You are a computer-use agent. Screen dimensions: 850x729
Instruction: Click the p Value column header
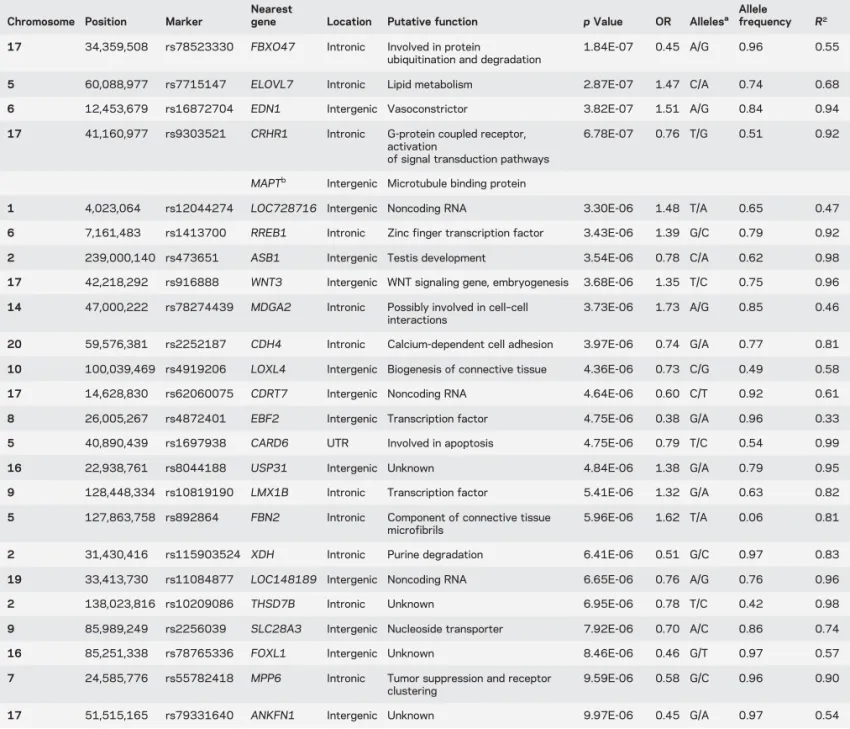coord(603,22)
